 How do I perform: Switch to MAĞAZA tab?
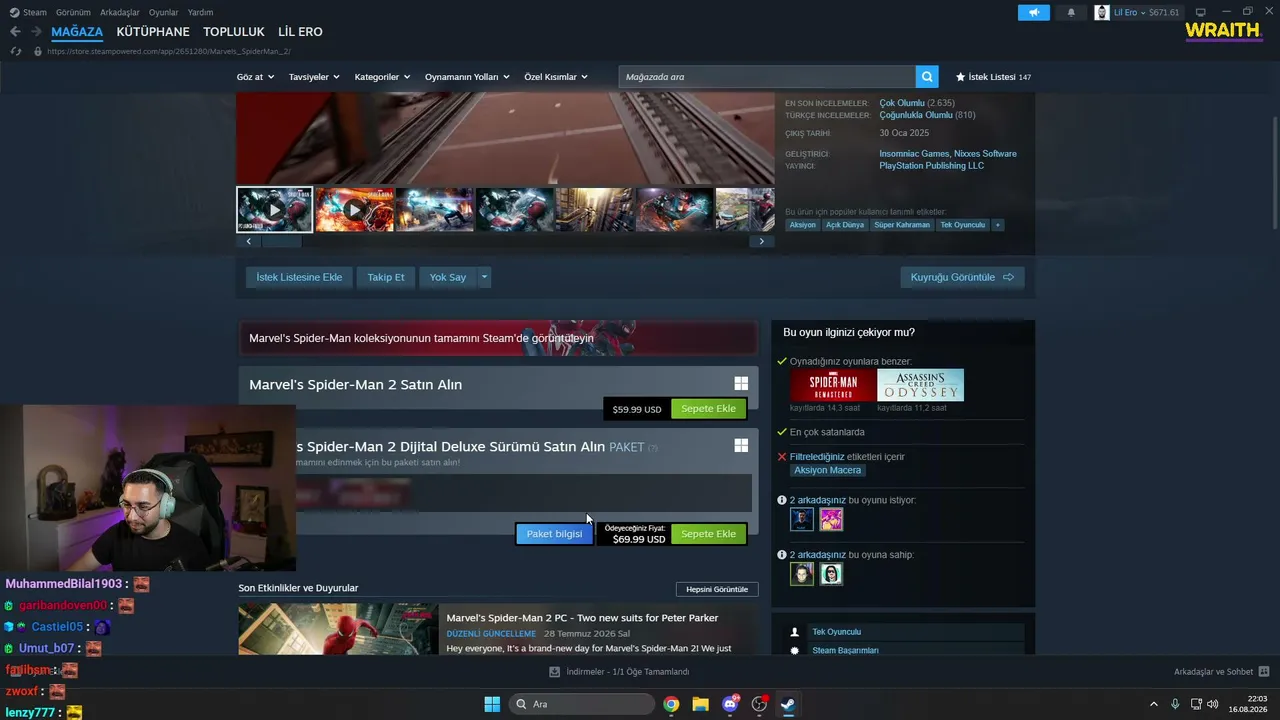pos(77,32)
